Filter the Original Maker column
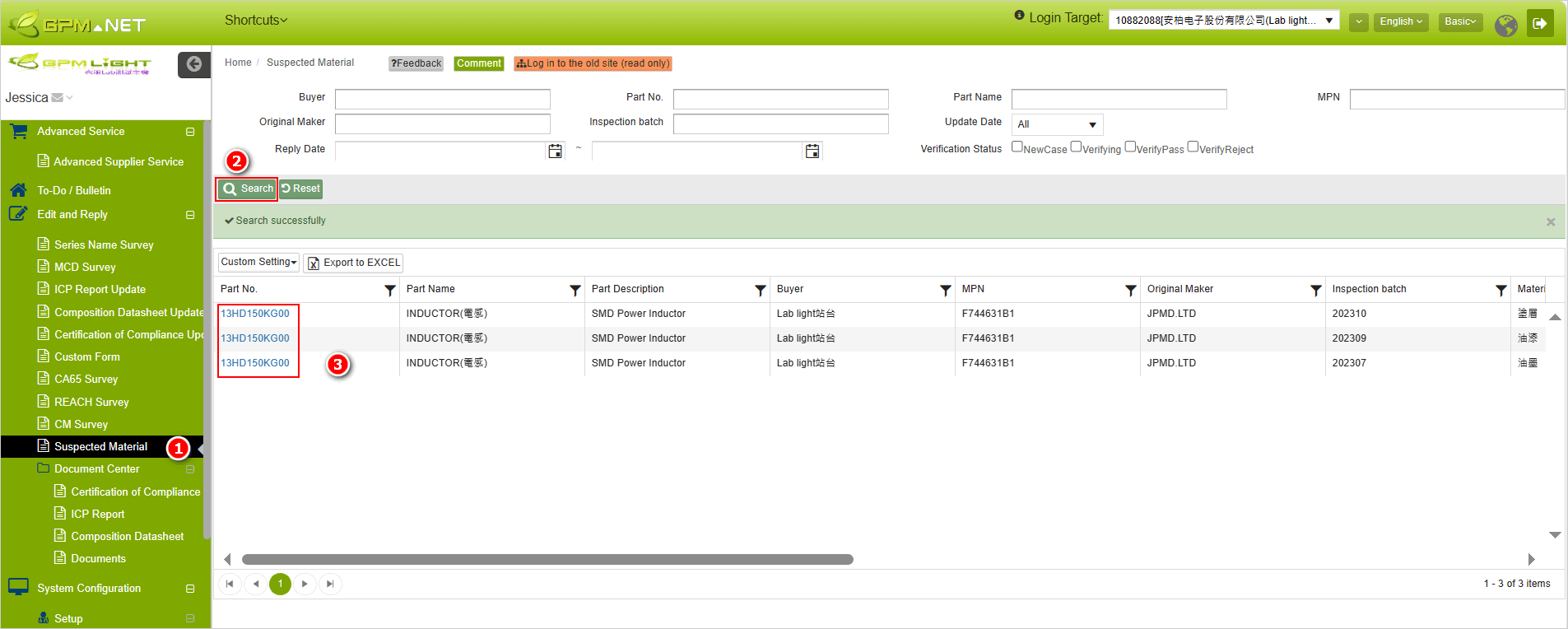This screenshot has width=1568, height=629. [1316, 290]
